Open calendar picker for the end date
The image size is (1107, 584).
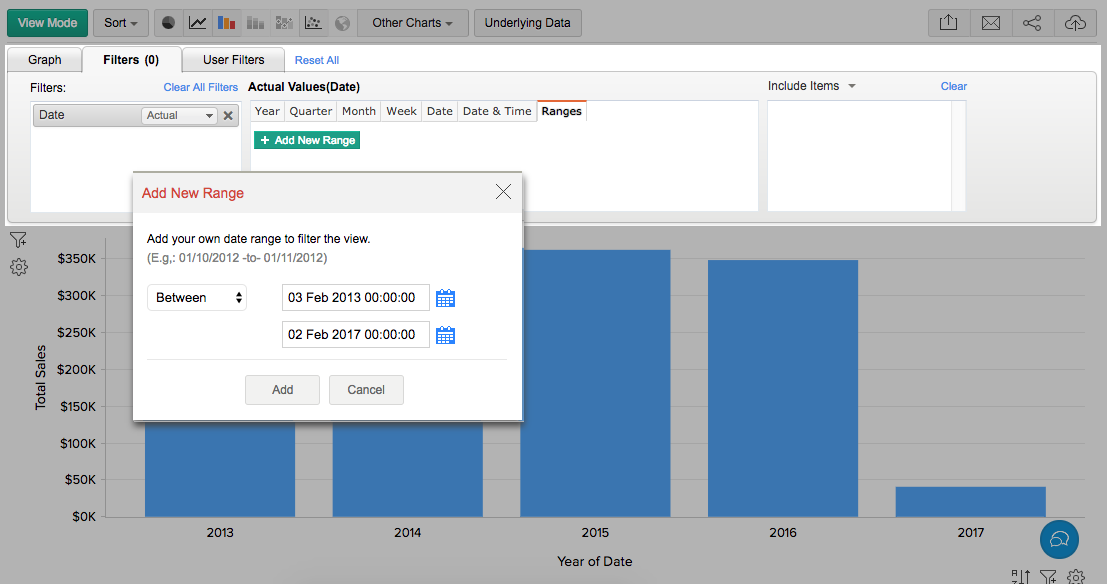[x=446, y=335]
